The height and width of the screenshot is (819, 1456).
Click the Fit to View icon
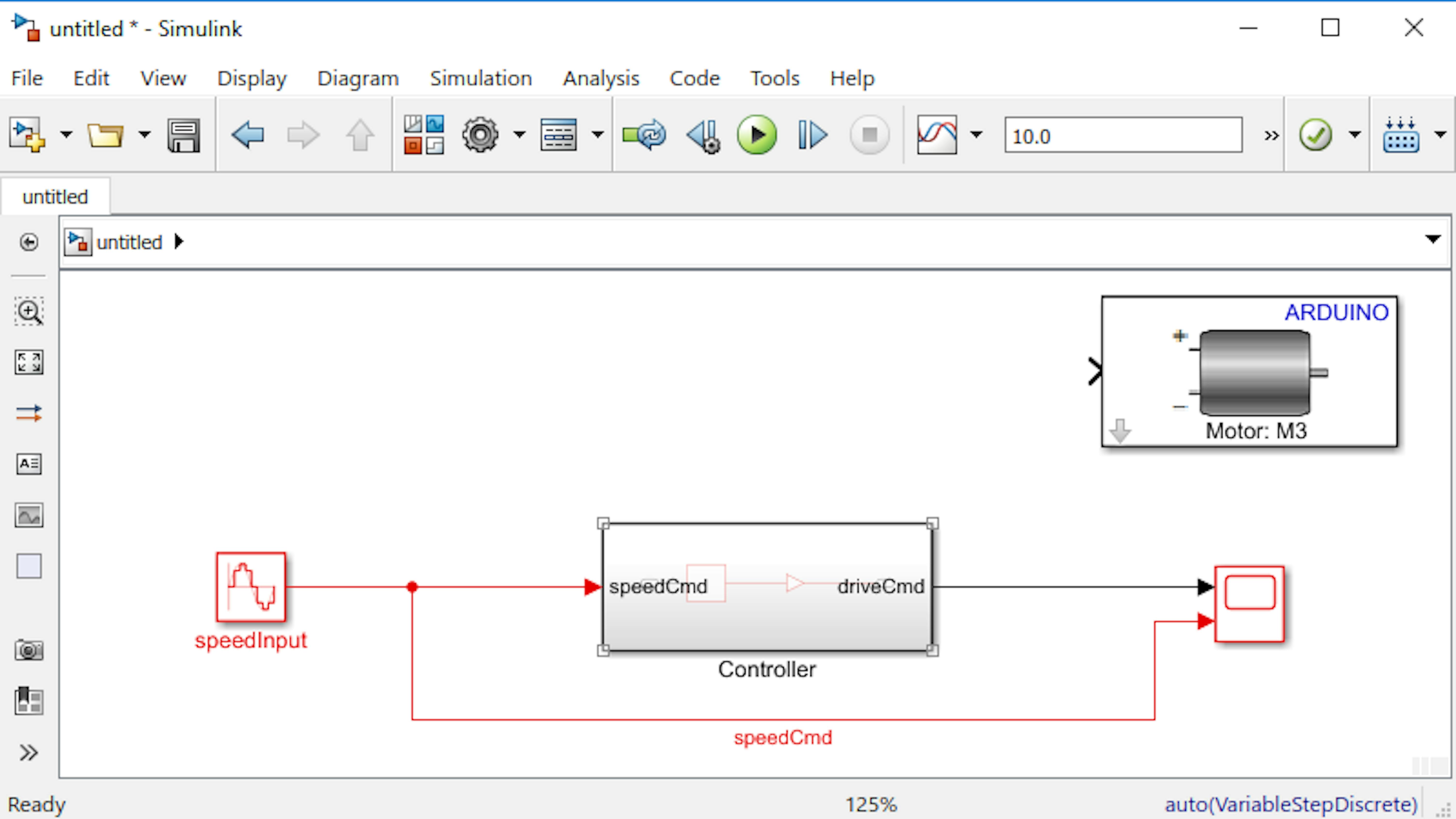(x=29, y=362)
